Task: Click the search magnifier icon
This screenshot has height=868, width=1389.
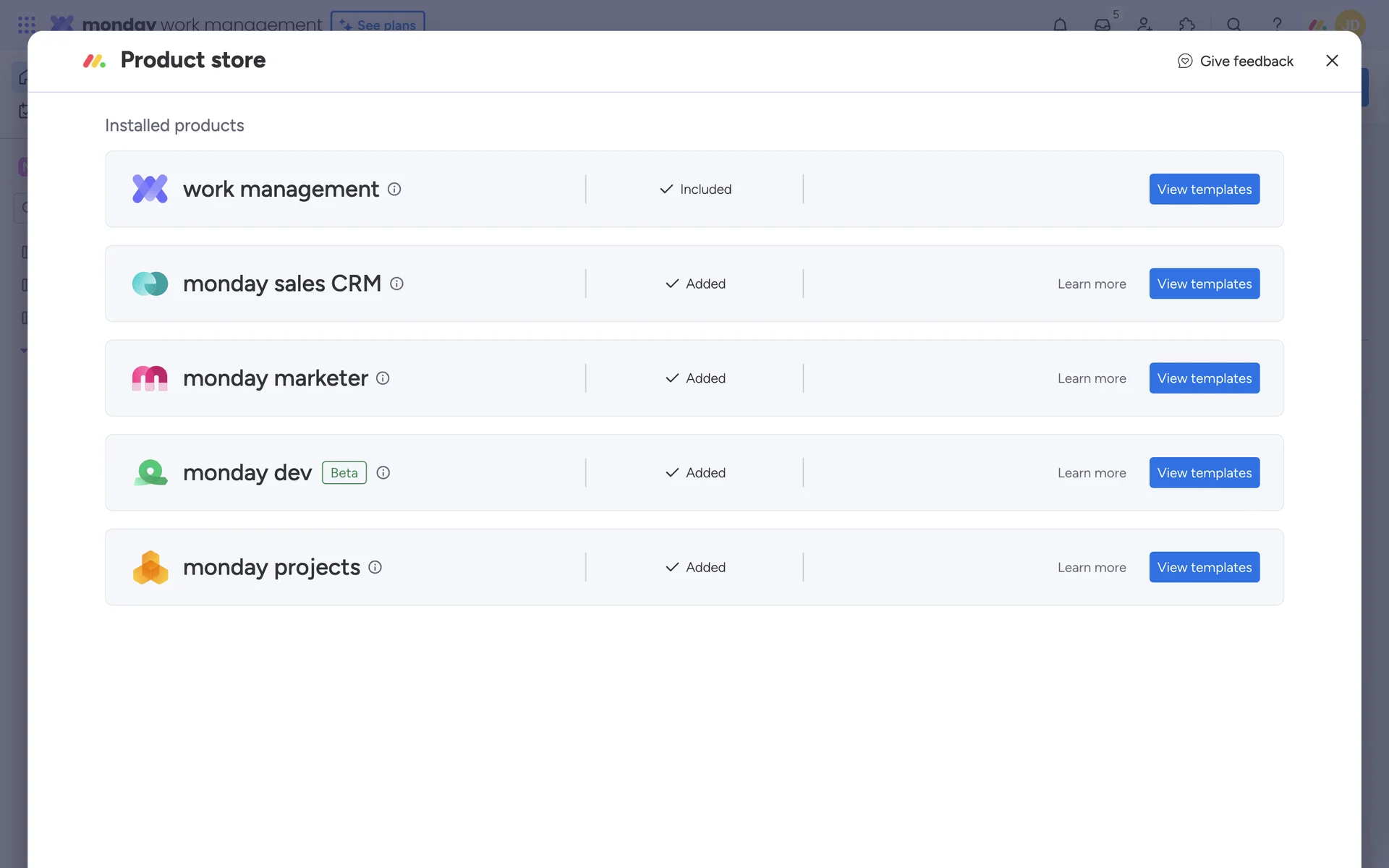Action: (1234, 24)
